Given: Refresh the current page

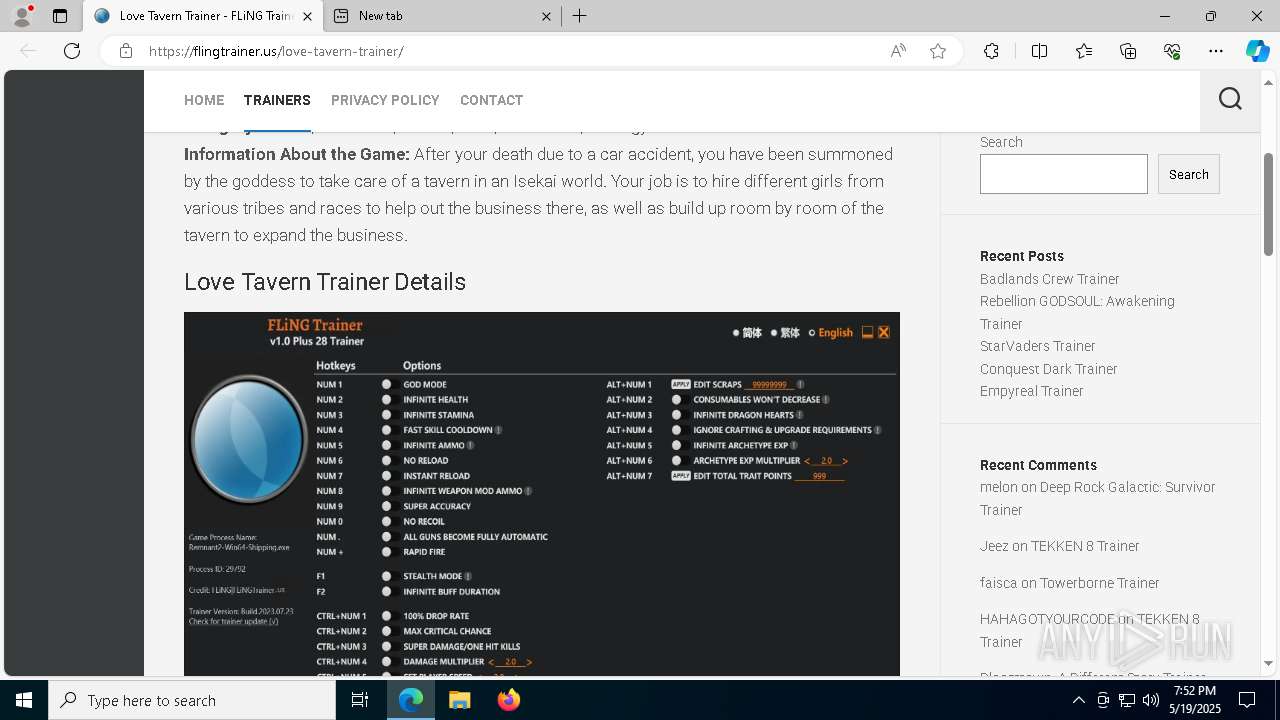Looking at the screenshot, I should tap(72, 51).
